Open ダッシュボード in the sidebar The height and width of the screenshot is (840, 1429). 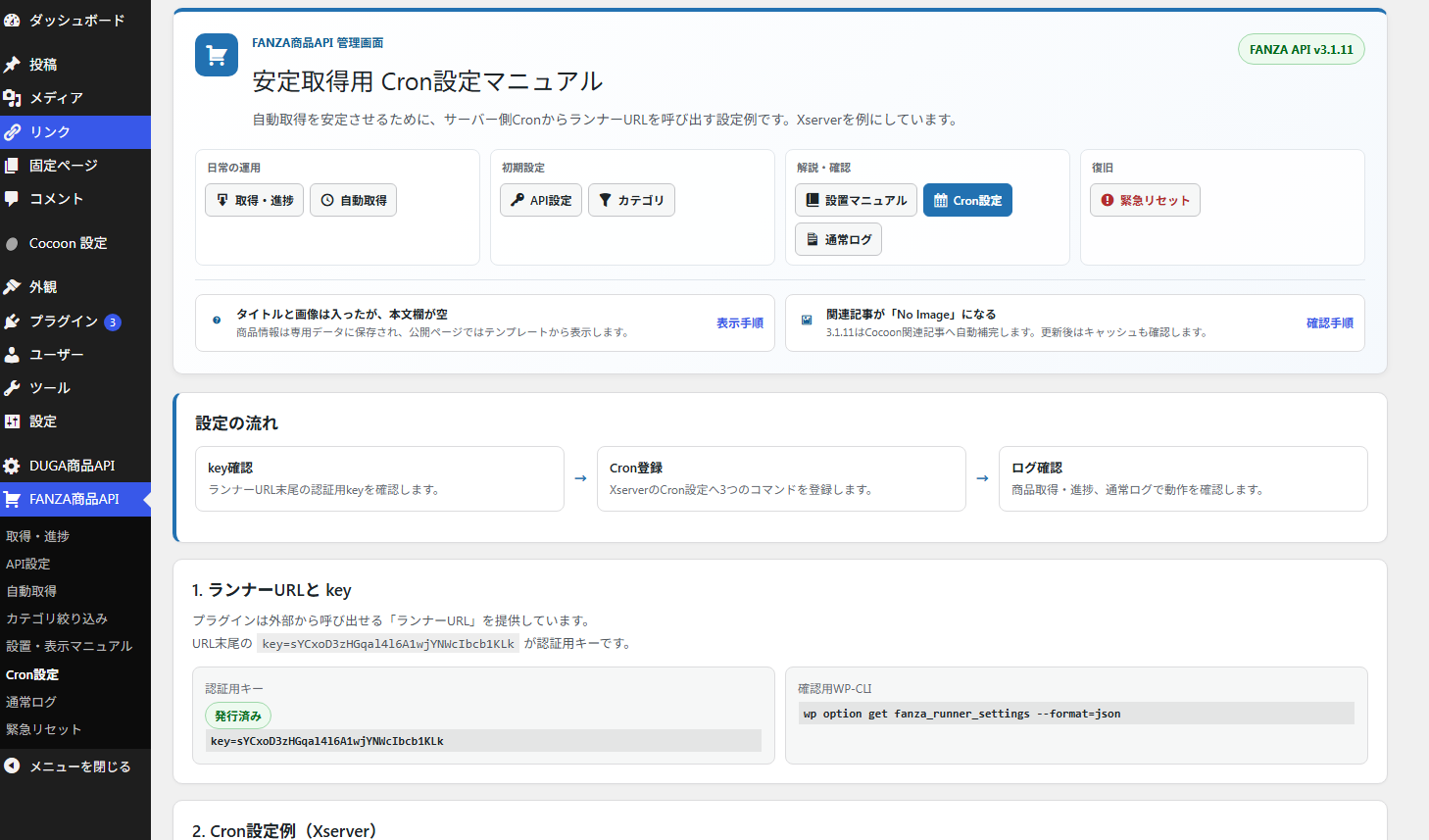75,20
